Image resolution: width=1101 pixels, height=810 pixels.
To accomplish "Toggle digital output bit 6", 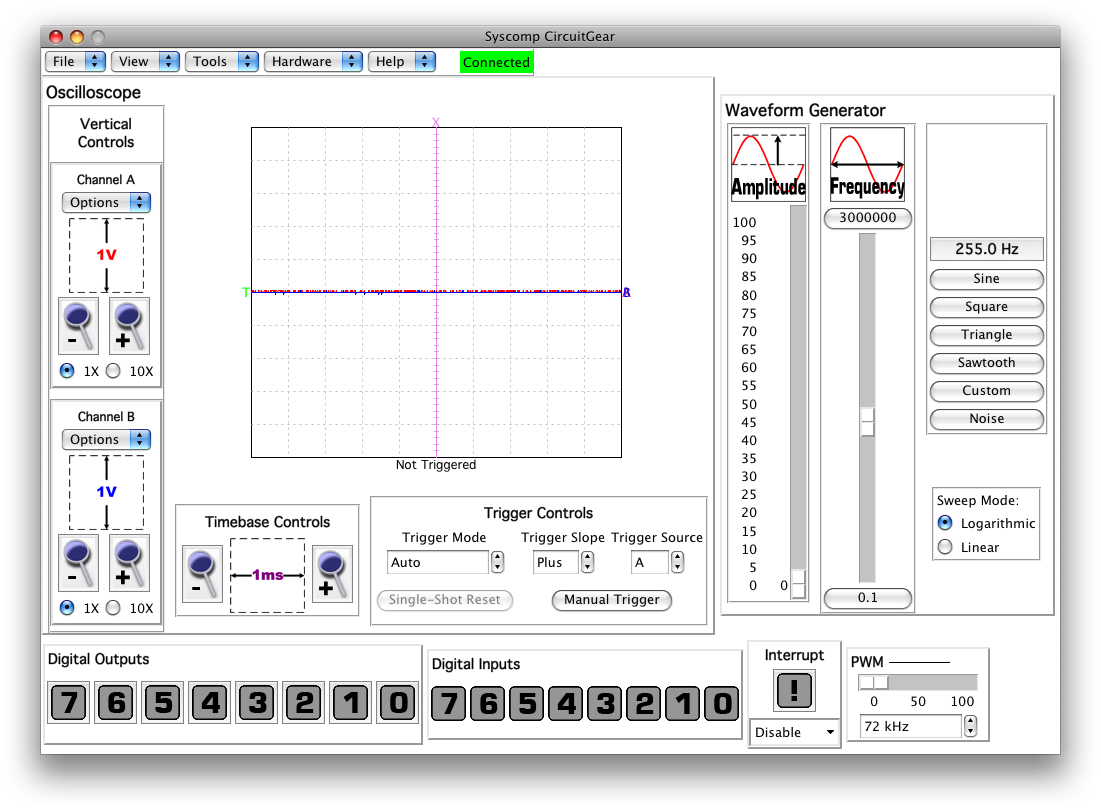I will [116, 702].
